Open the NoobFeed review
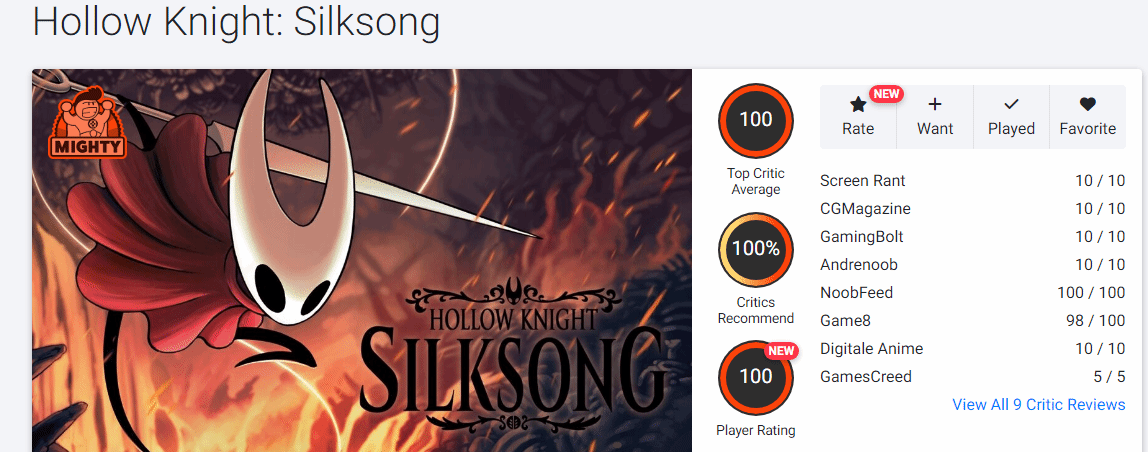This screenshot has width=1148, height=452. (x=856, y=293)
